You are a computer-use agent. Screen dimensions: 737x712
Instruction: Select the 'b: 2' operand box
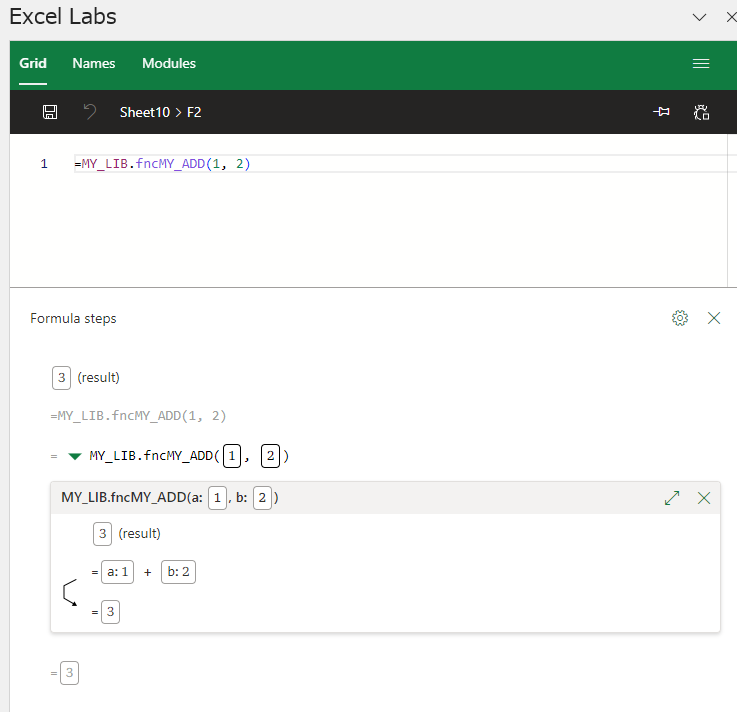pyautogui.click(x=178, y=572)
